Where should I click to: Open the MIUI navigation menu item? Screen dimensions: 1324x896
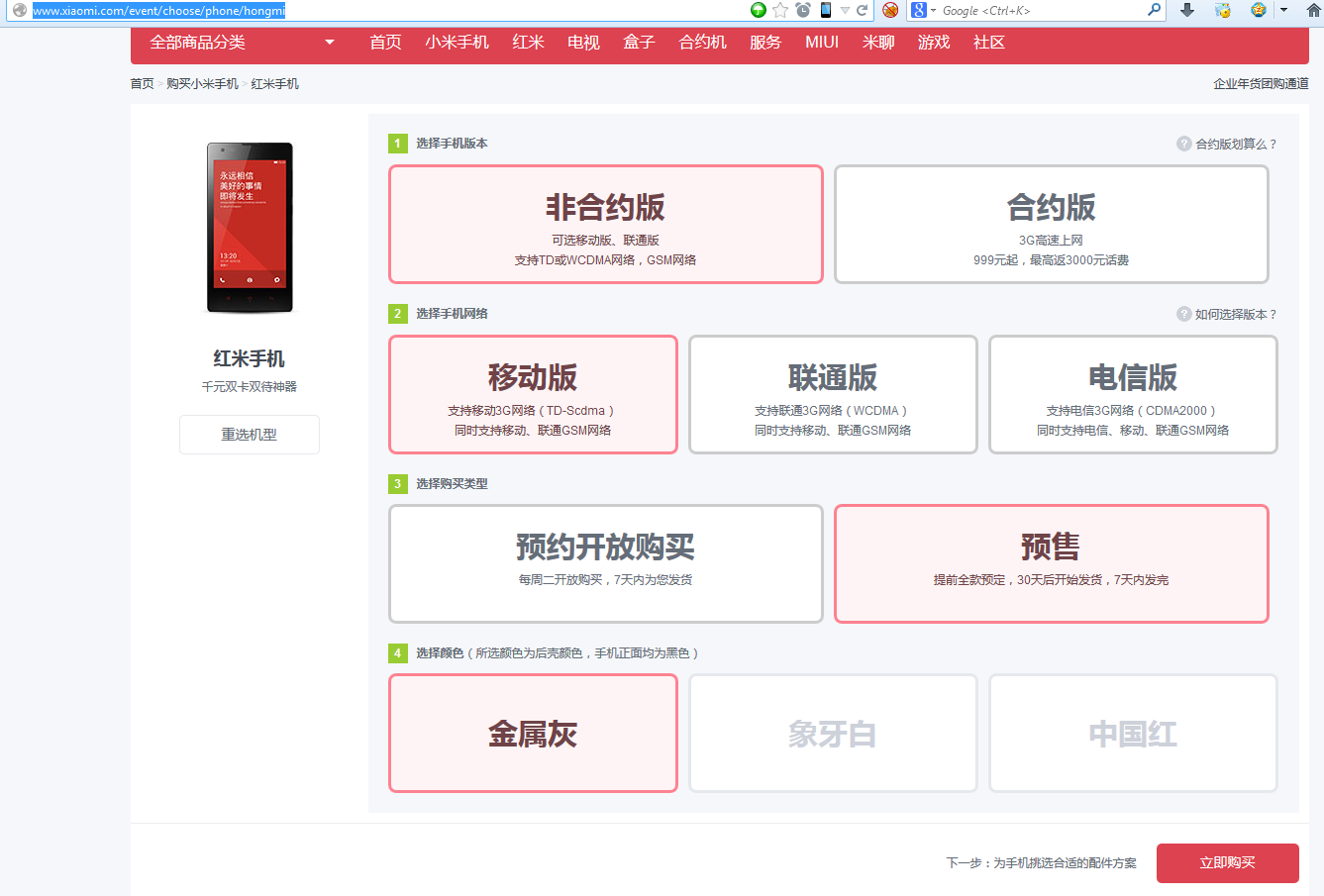[822, 43]
